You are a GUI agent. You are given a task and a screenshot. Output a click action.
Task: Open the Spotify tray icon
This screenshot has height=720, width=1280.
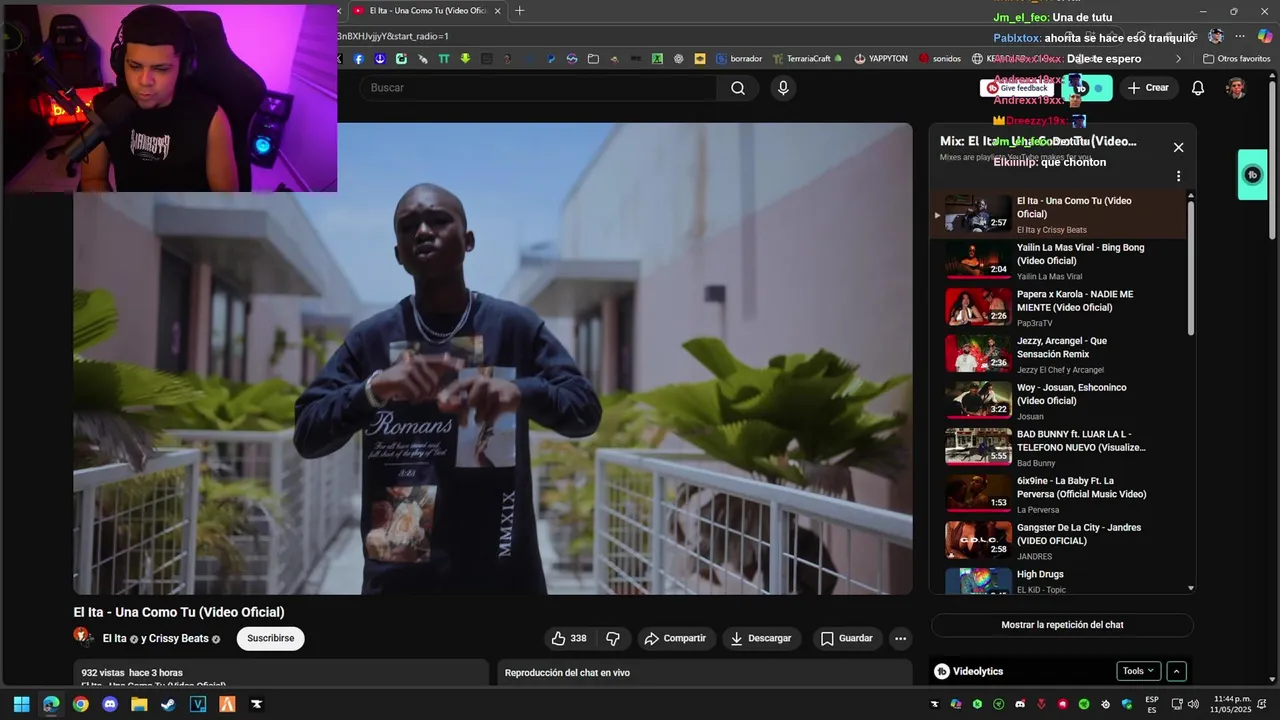point(1084,704)
